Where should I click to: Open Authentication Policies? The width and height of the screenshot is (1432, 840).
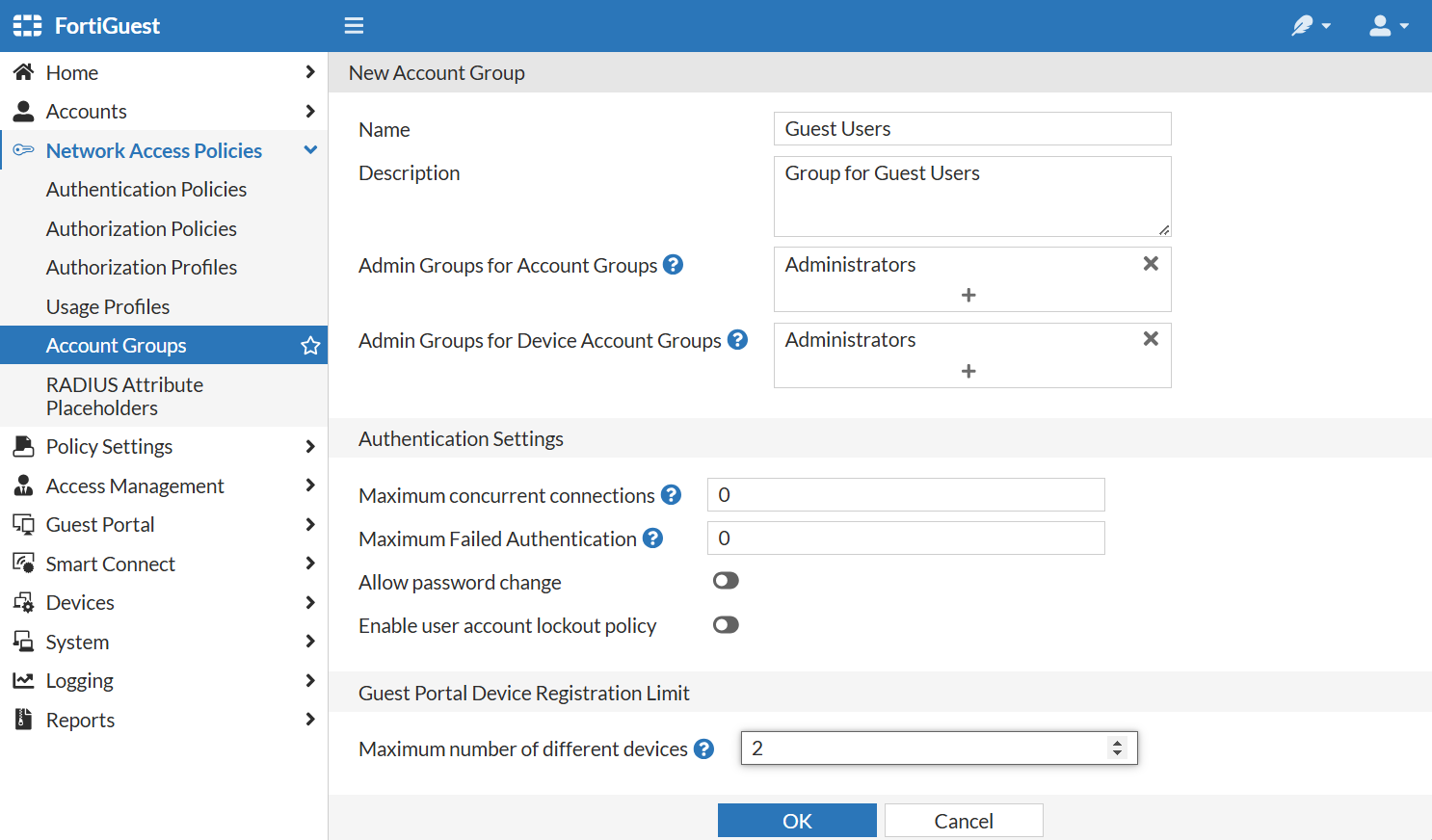coord(146,189)
